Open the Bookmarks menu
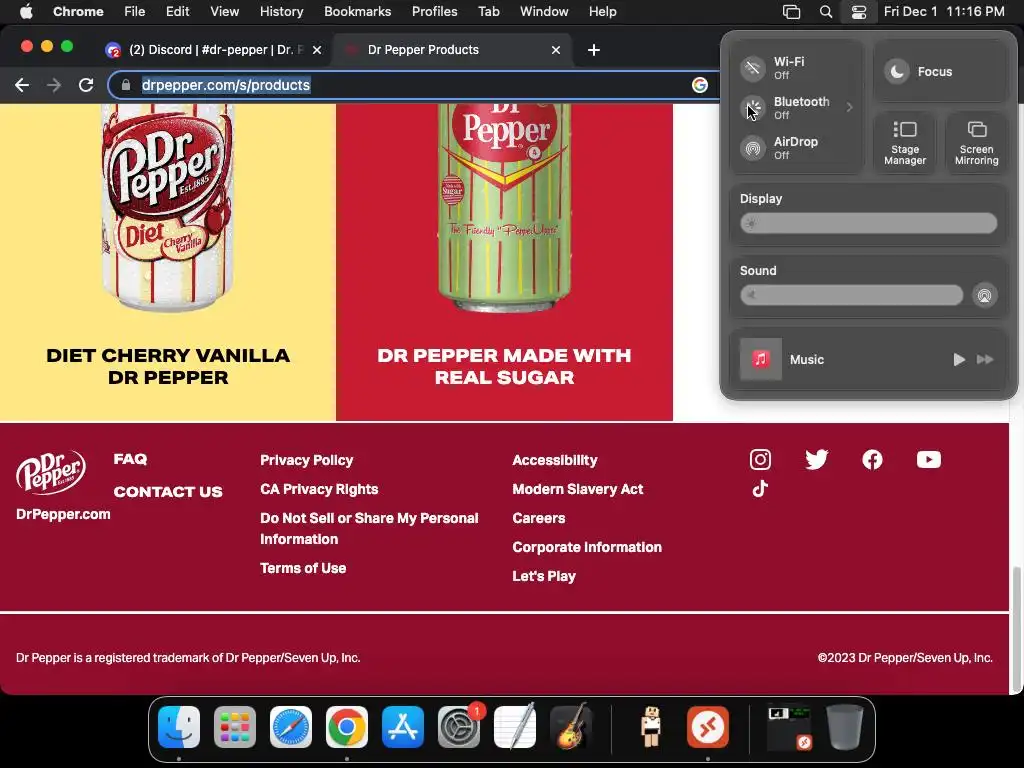 click(x=357, y=12)
